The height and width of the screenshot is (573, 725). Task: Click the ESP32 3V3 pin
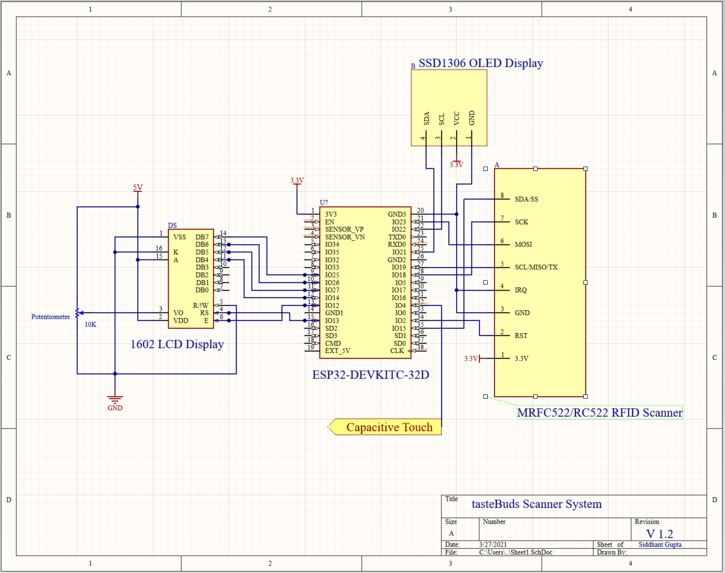(x=331, y=214)
